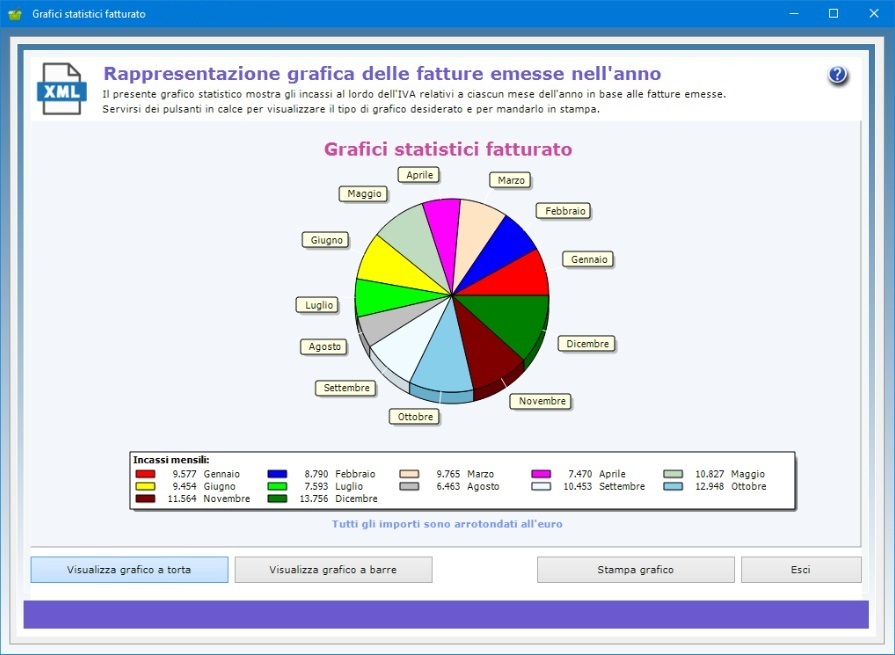
Task: Click the value 6.463 in legend
Action: point(448,487)
